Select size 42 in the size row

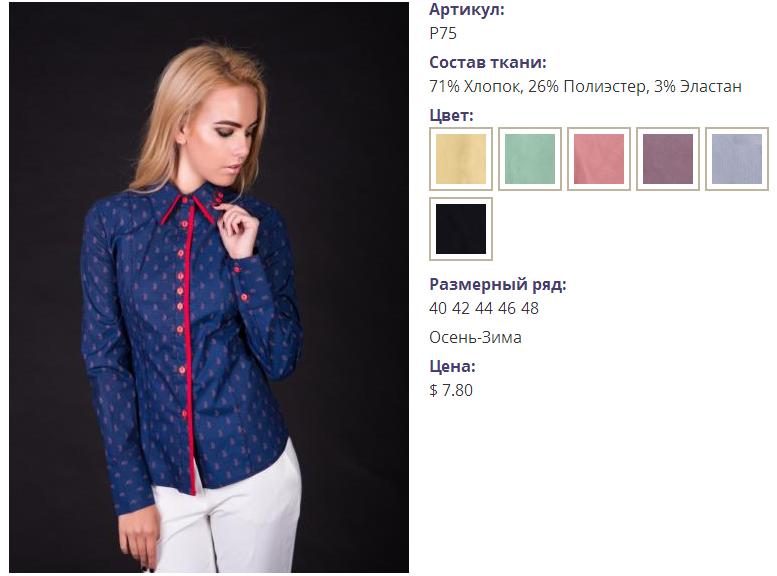tap(461, 308)
